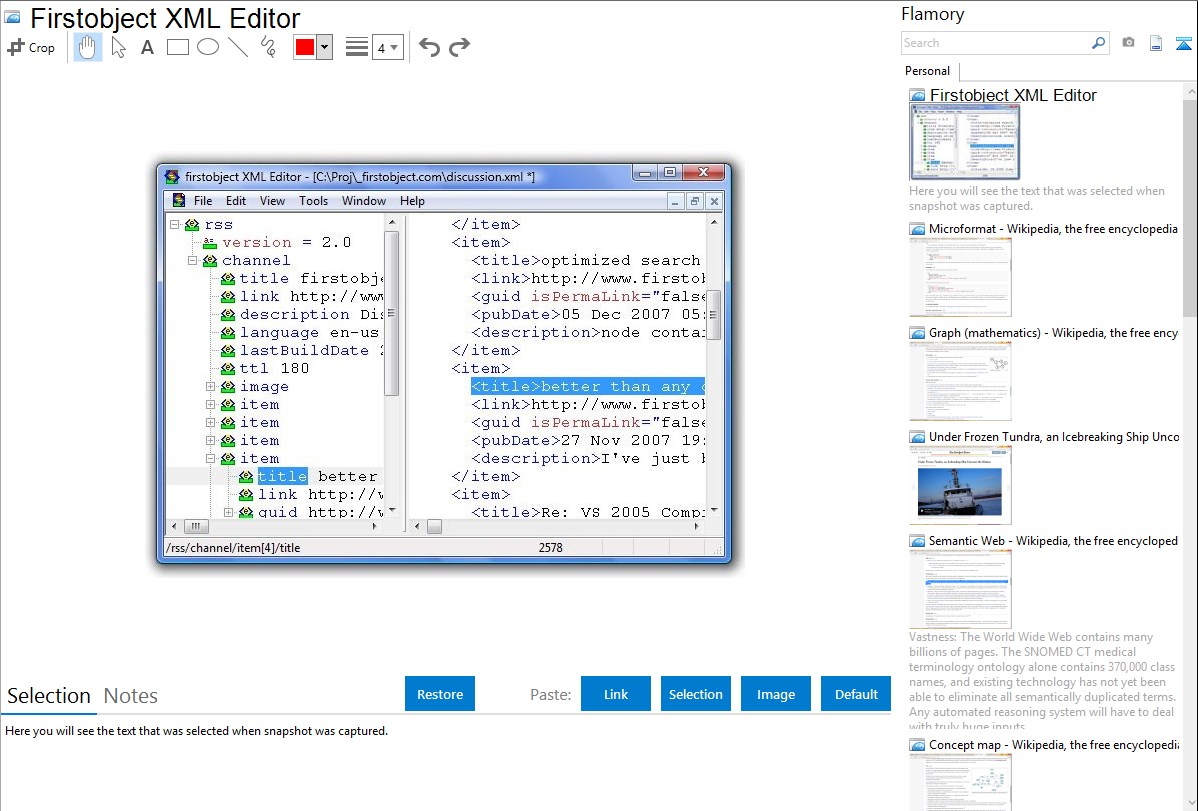Image resolution: width=1198 pixels, height=811 pixels.
Task: Open the Tools menu in the XML Editor
Action: click(x=313, y=201)
